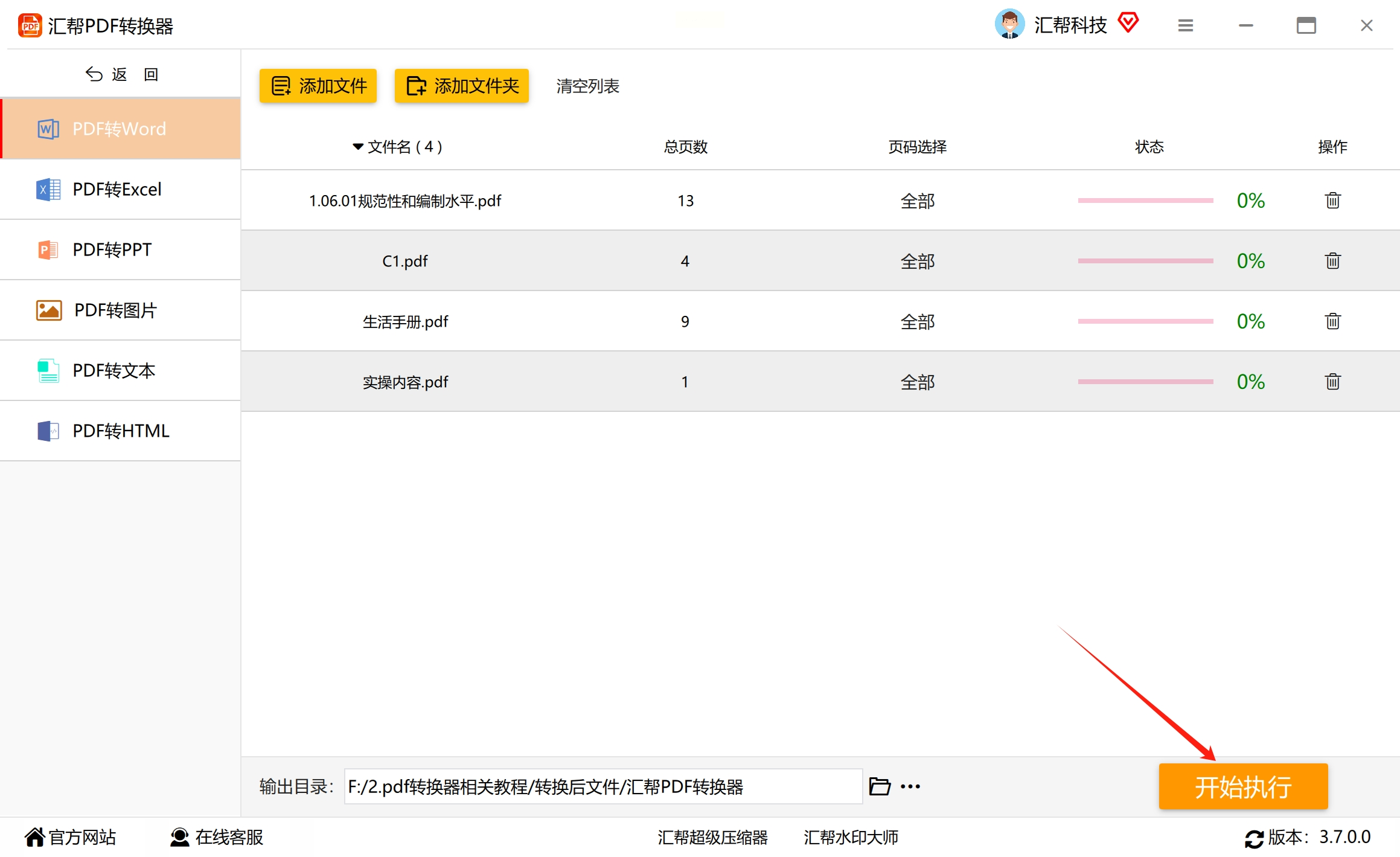Click the 输出目录 path input field

[x=603, y=786]
